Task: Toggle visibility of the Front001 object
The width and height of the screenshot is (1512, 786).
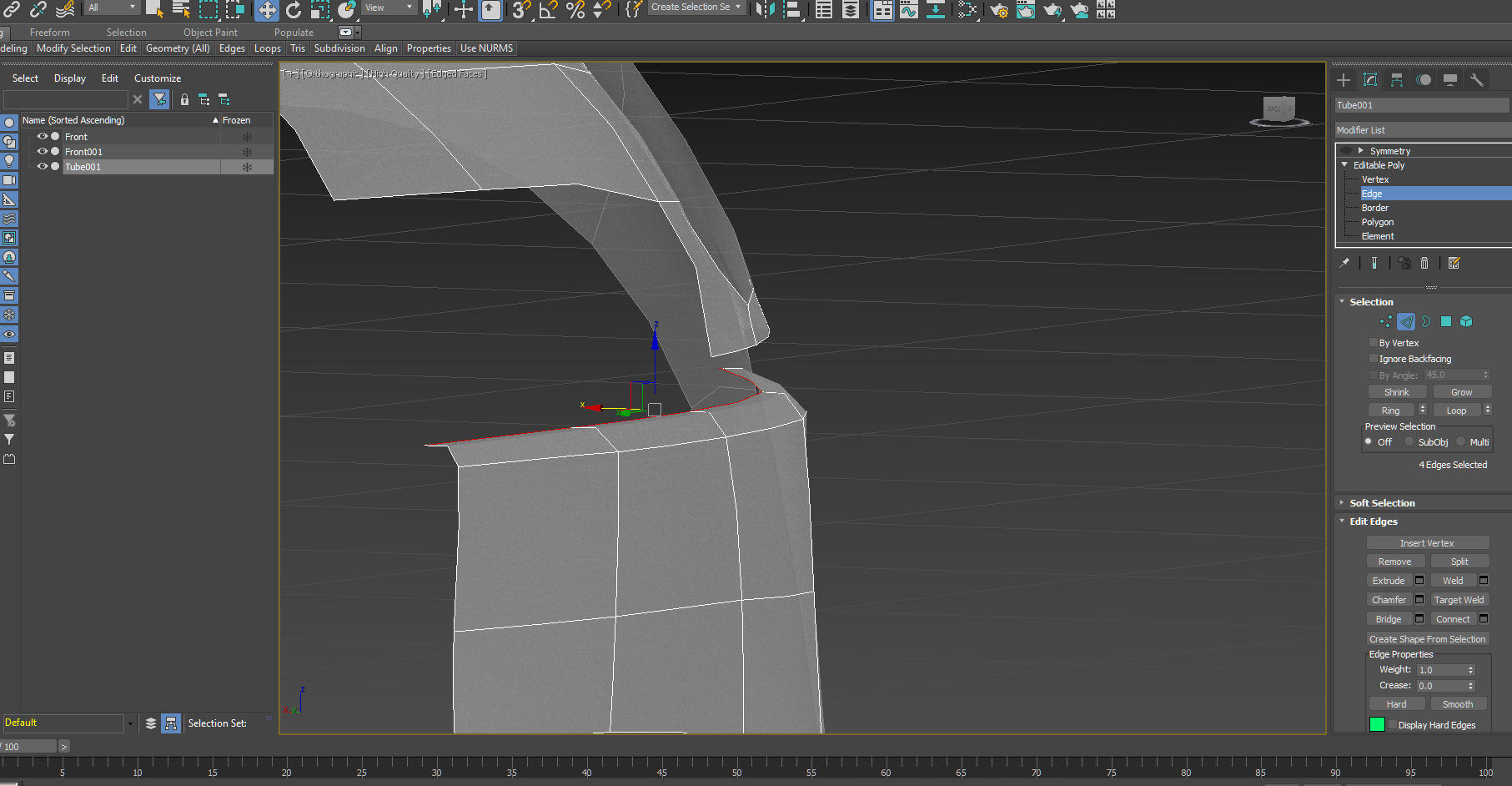Action: point(42,151)
